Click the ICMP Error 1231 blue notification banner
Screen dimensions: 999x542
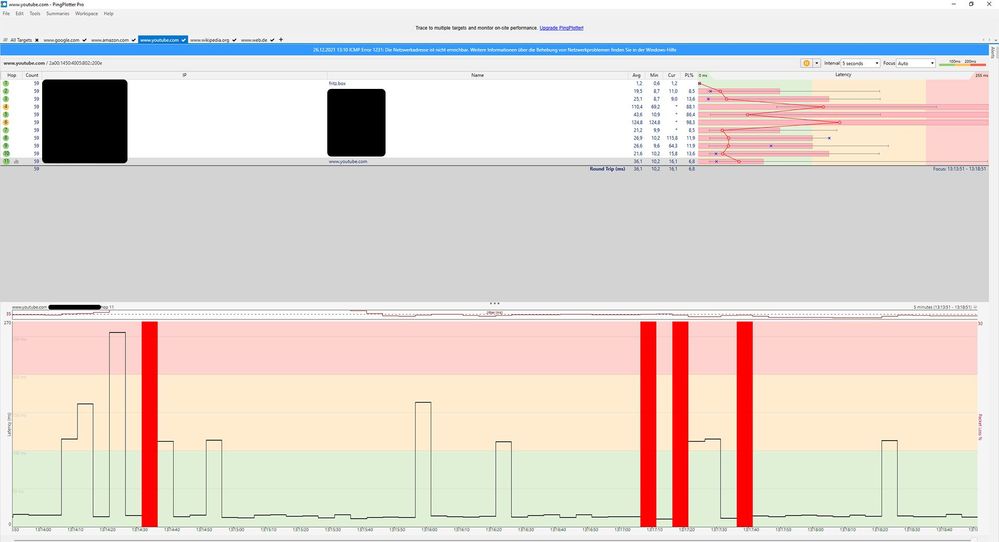tap(494, 50)
